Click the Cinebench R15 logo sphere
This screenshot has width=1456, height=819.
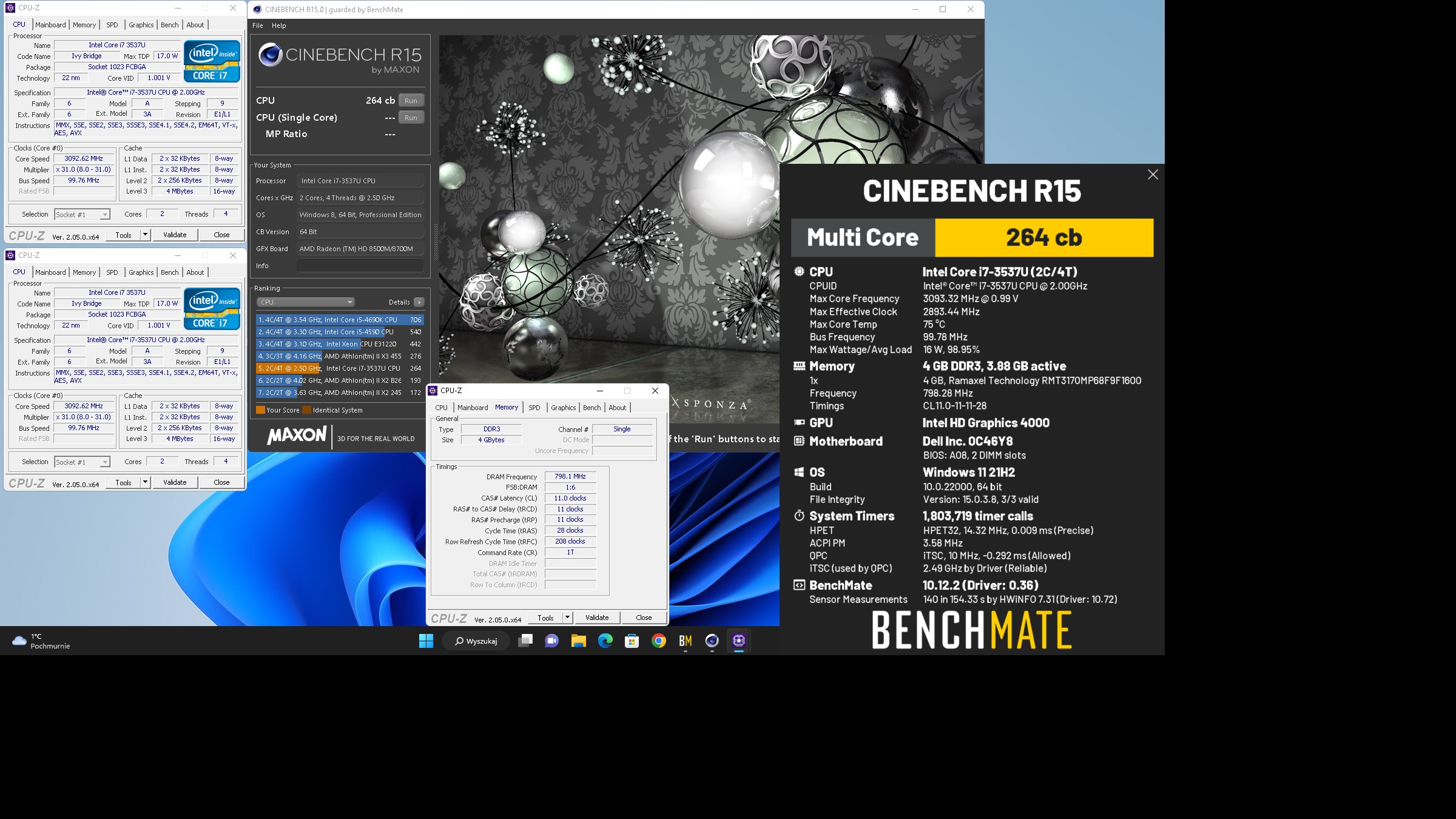271,55
